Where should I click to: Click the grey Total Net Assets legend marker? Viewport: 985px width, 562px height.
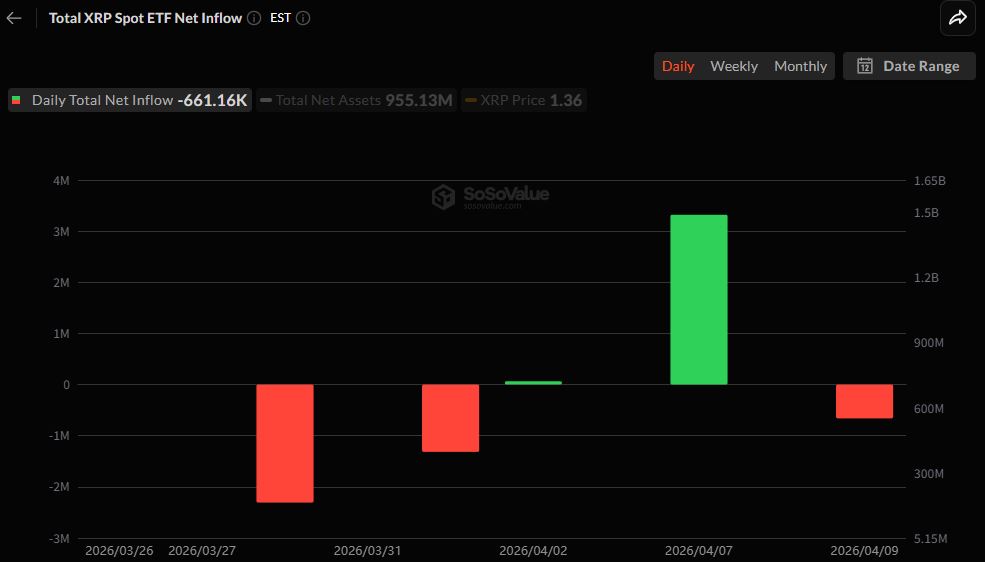click(266, 100)
